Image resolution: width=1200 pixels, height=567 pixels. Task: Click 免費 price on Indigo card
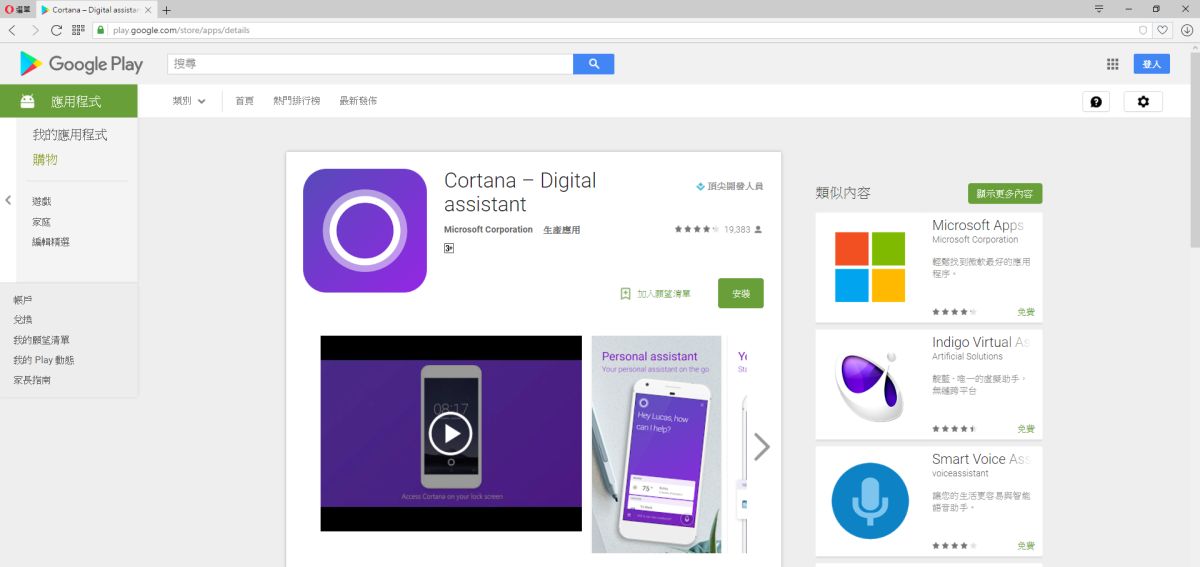(x=1026, y=429)
